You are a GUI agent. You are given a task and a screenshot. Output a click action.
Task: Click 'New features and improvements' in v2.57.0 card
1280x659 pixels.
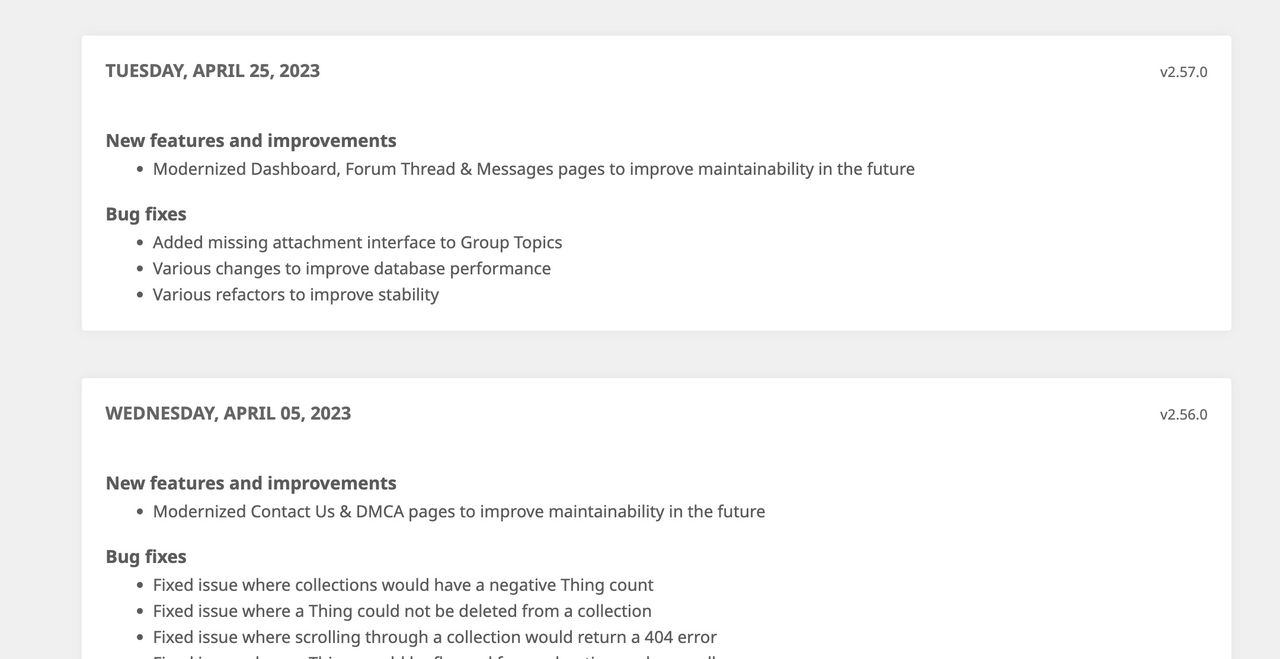click(251, 141)
